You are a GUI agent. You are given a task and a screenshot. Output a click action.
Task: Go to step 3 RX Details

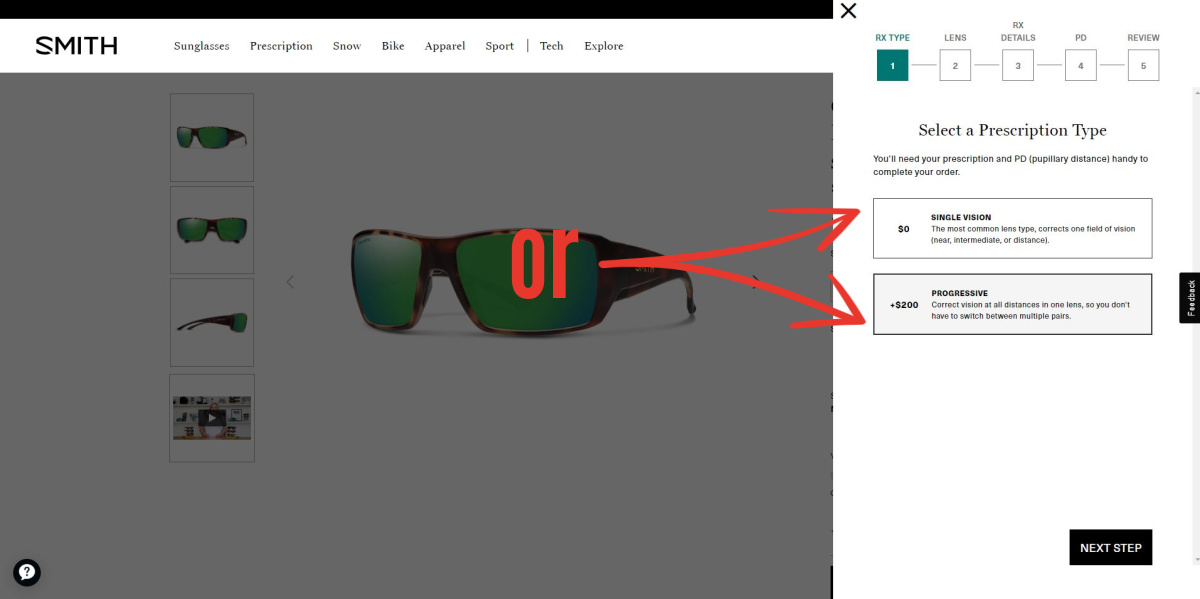tap(1018, 66)
